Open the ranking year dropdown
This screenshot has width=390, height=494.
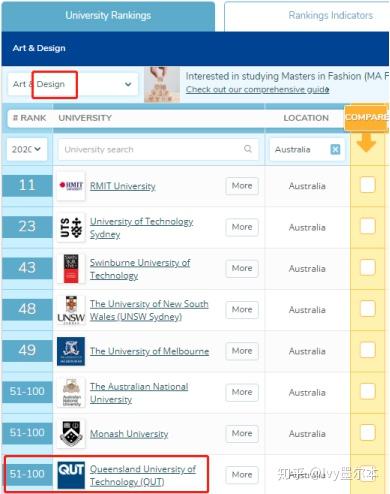27,149
